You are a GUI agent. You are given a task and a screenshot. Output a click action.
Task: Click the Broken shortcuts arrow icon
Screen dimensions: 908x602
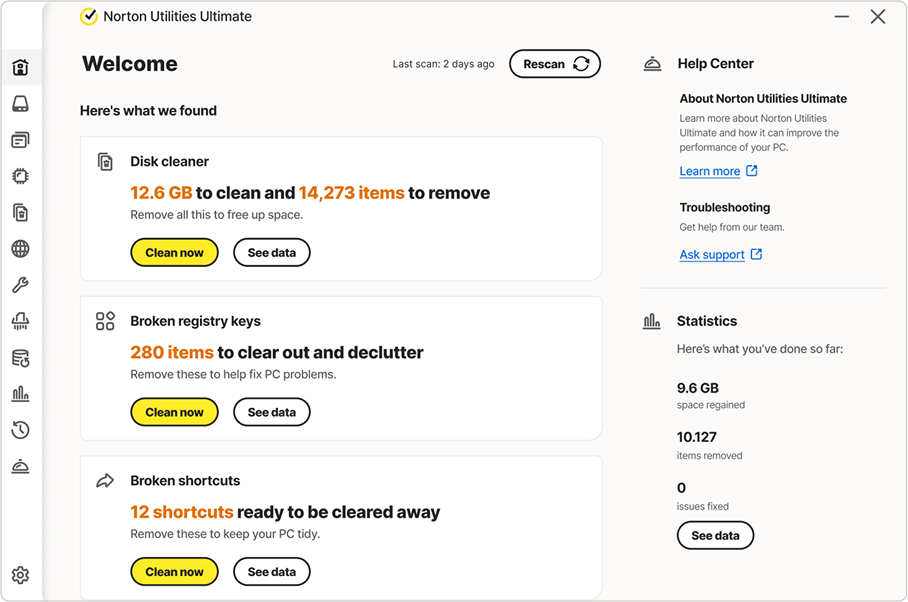[x=105, y=480]
